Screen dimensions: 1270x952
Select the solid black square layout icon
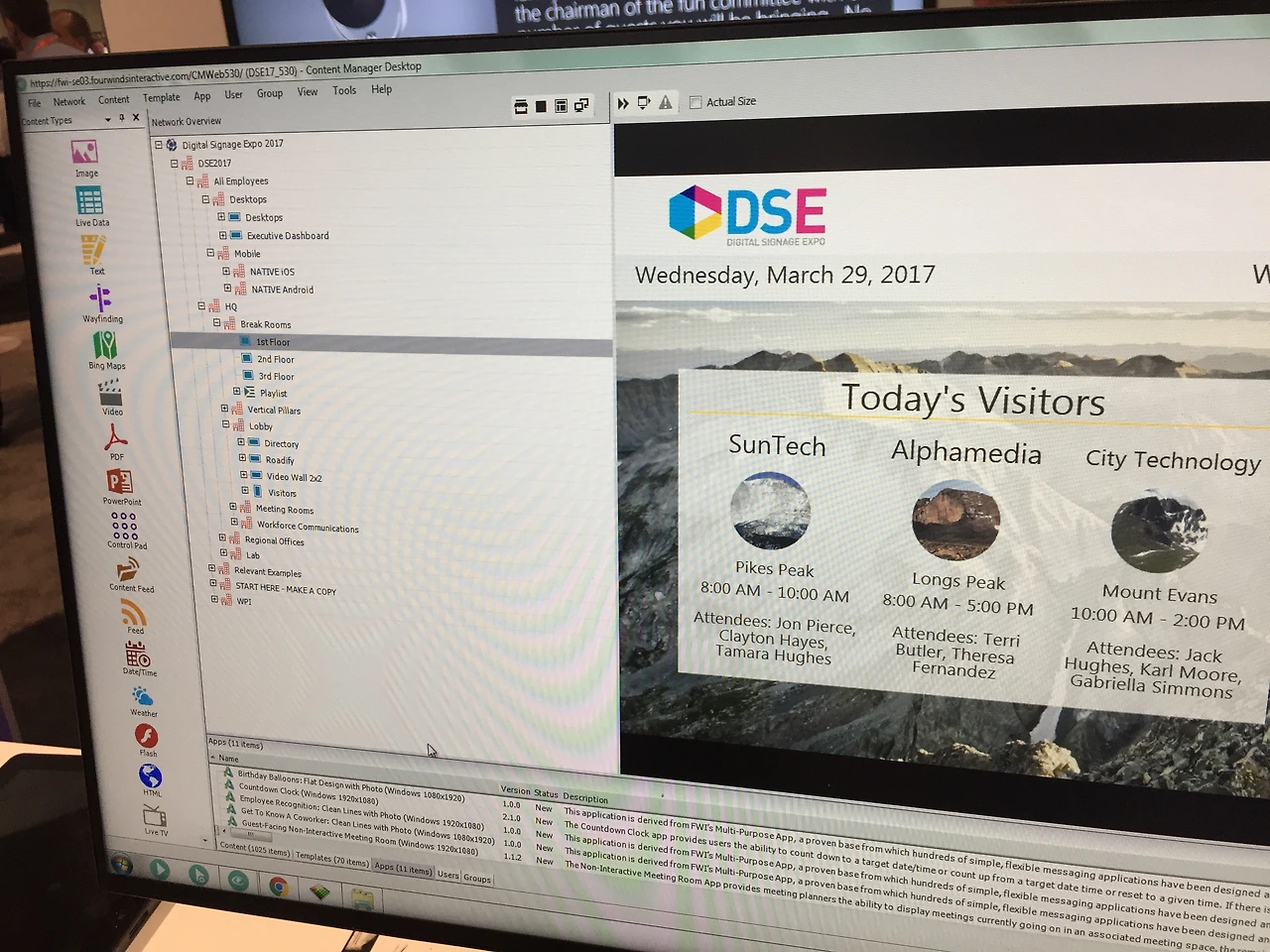pos(541,106)
